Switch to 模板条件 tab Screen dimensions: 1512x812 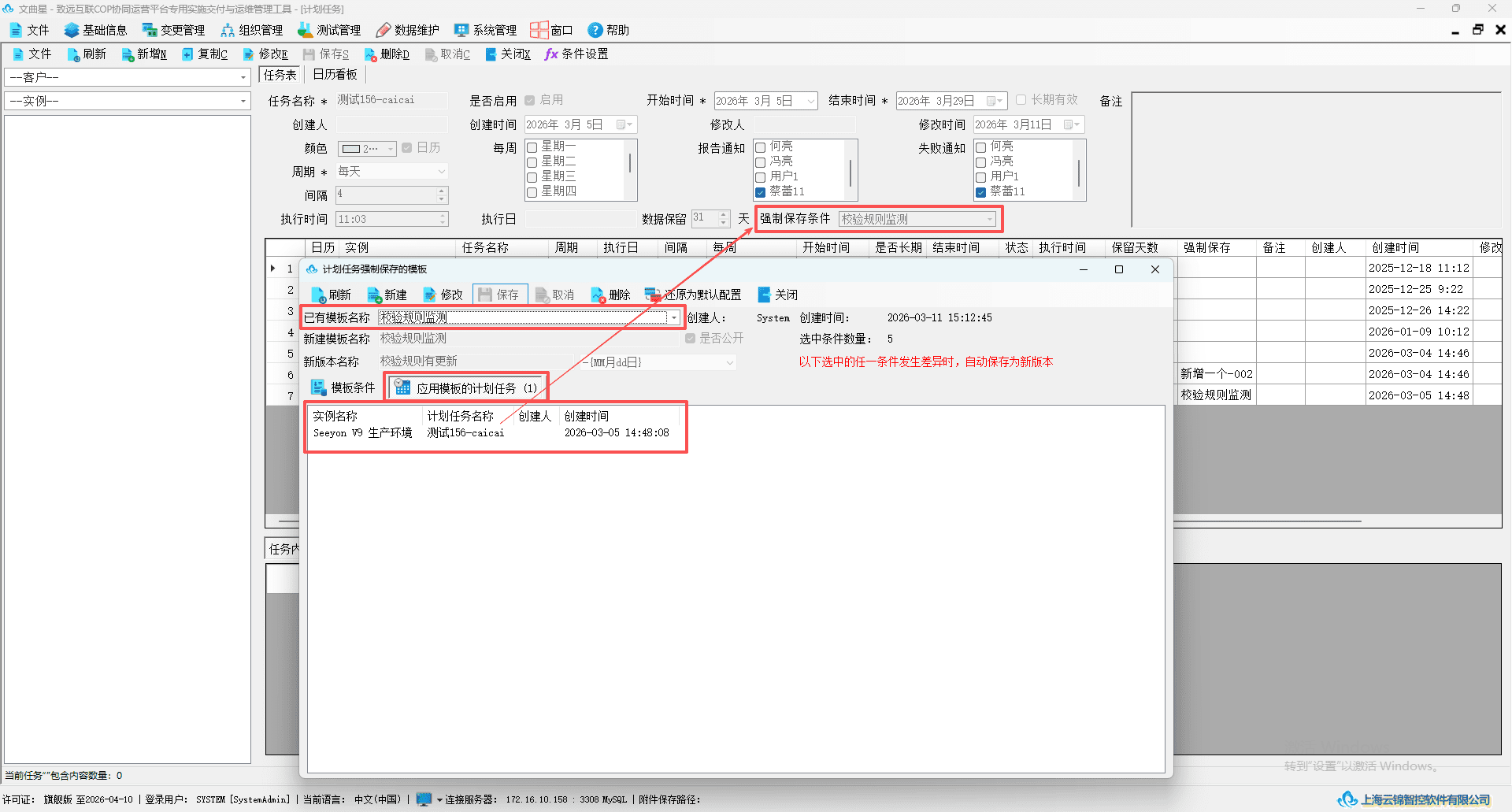[x=343, y=387]
